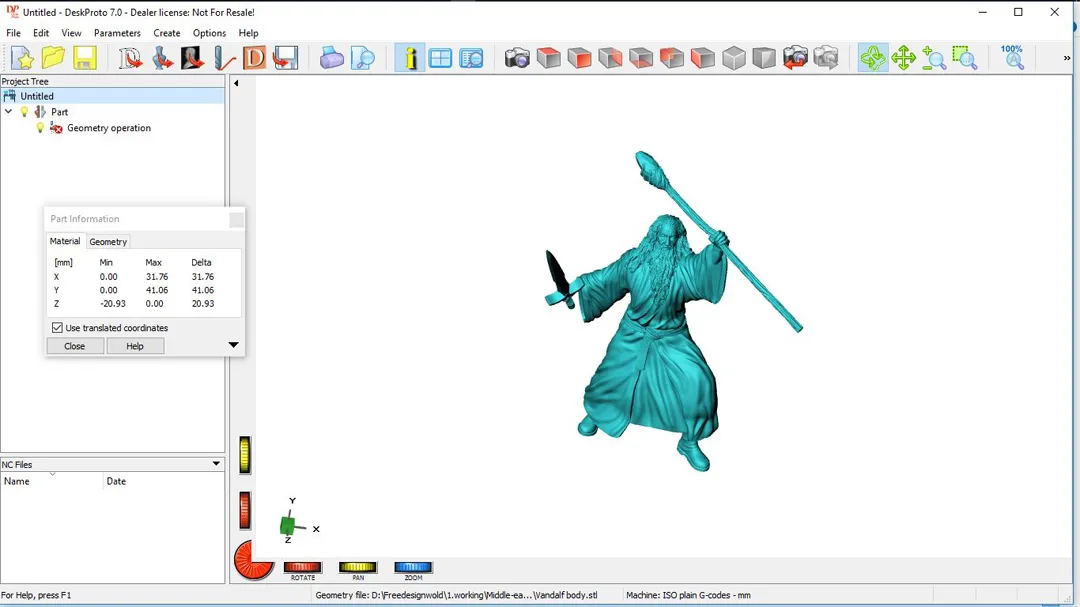The width and height of the screenshot is (1080, 607).
Task: Click the write NC program icon (floppy with red arrow)
Action: click(x=285, y=58)
